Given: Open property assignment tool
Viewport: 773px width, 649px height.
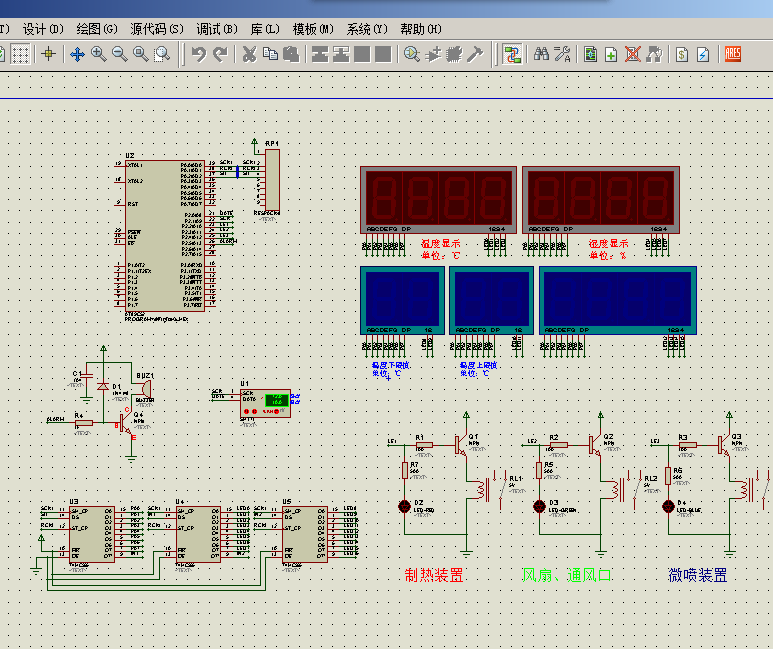Looking at the screenshot, I should pyautogui.click(x=562, y=54).
